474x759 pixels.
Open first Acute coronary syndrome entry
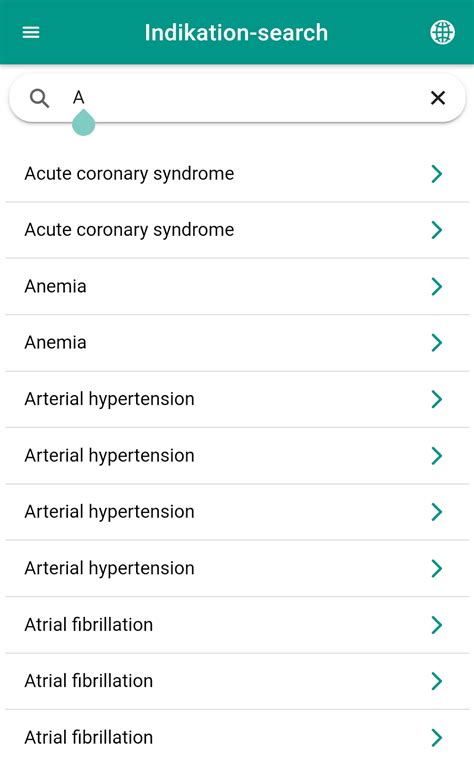click(237, 174)
